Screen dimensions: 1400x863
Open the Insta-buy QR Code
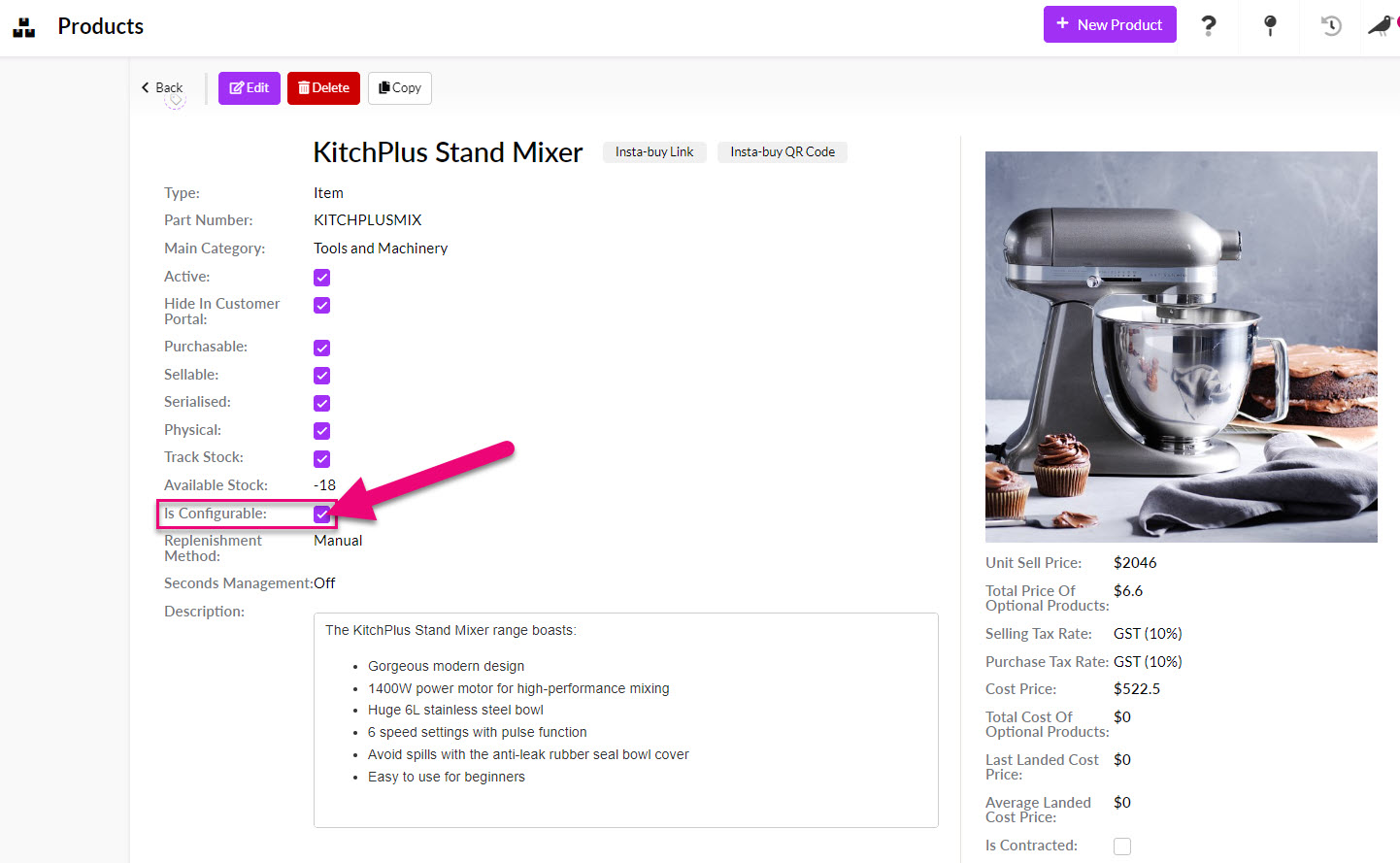783,151
